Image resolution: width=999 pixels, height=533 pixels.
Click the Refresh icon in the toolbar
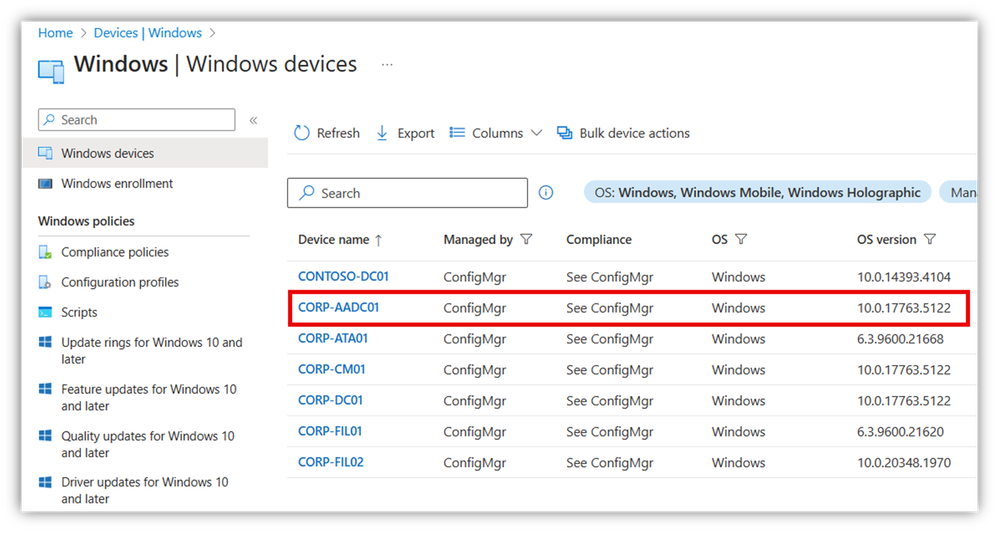click(301, 132)
